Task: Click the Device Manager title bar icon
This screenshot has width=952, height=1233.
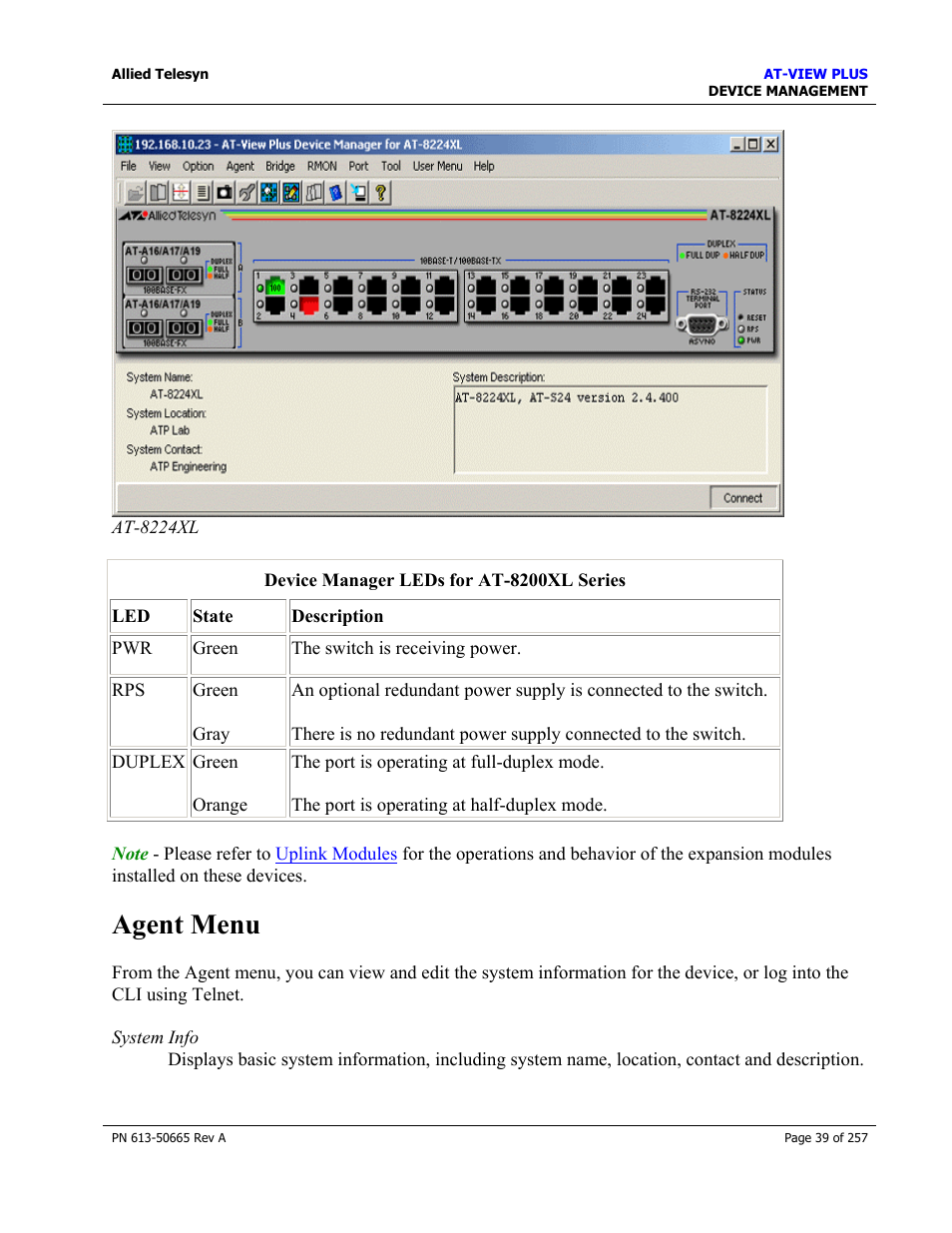Action: 125,144
